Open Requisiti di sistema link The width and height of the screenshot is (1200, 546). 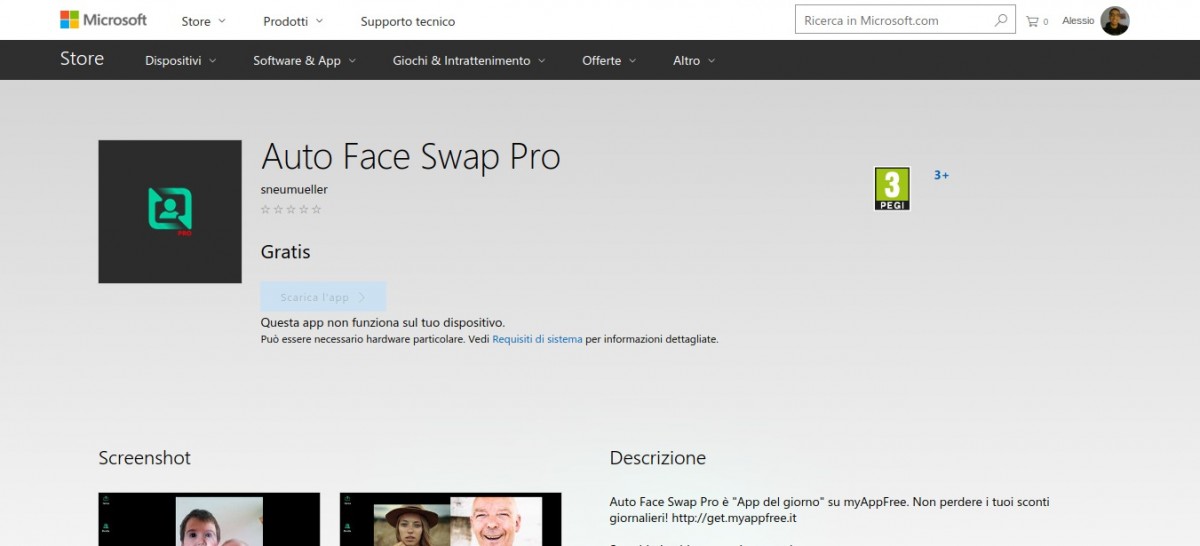pyautogui.click(x=537, y=339)
